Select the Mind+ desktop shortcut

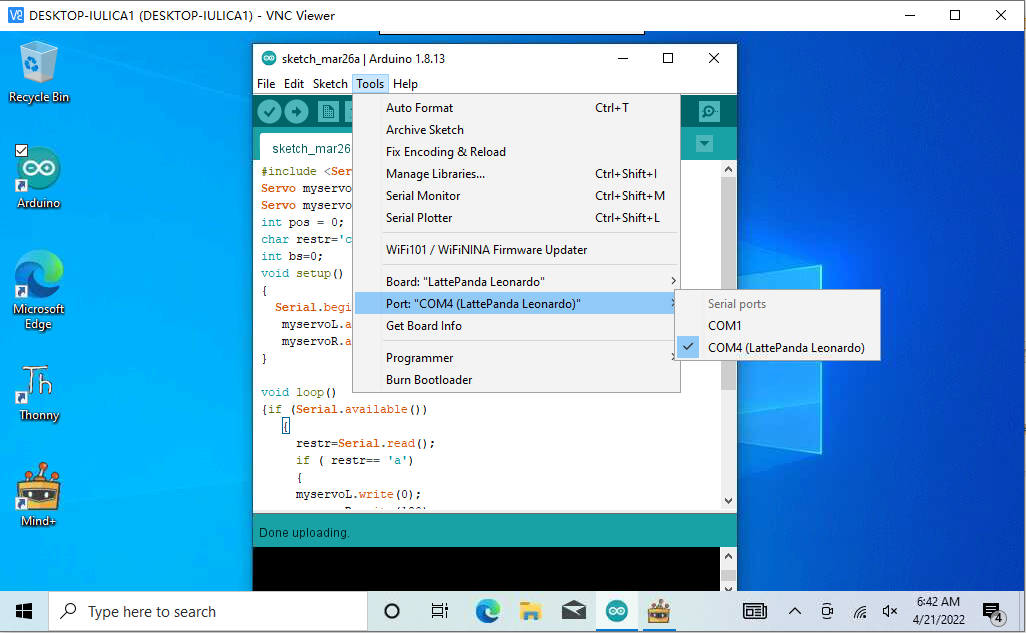pos(39,495)
